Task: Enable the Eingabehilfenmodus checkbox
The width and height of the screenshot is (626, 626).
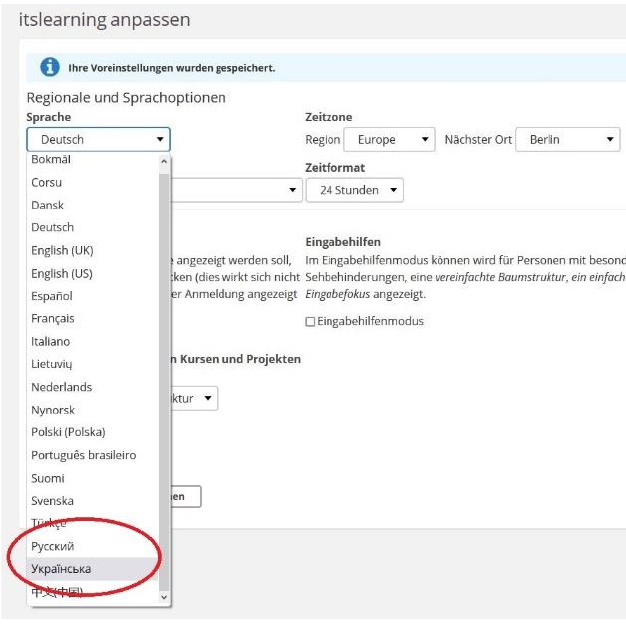Action: [x=310, y=321]
